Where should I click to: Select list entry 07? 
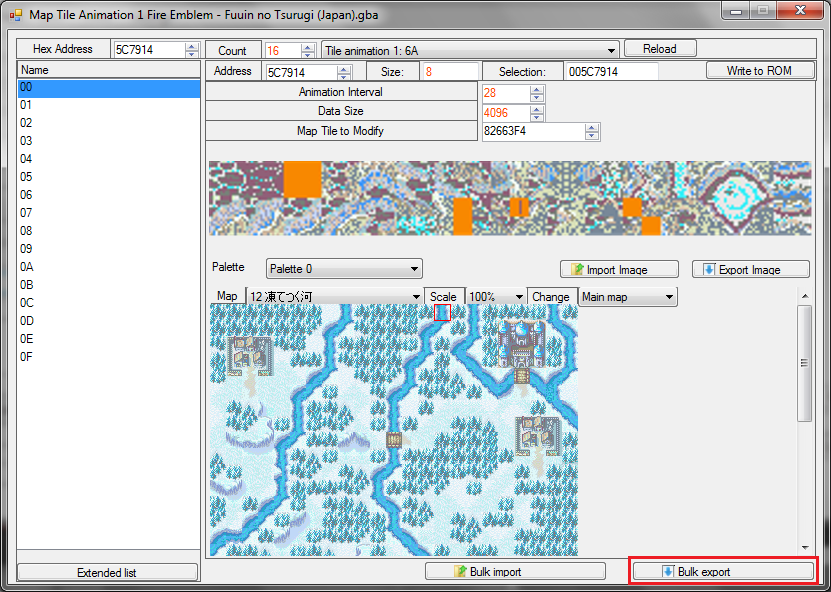point(109,213)
